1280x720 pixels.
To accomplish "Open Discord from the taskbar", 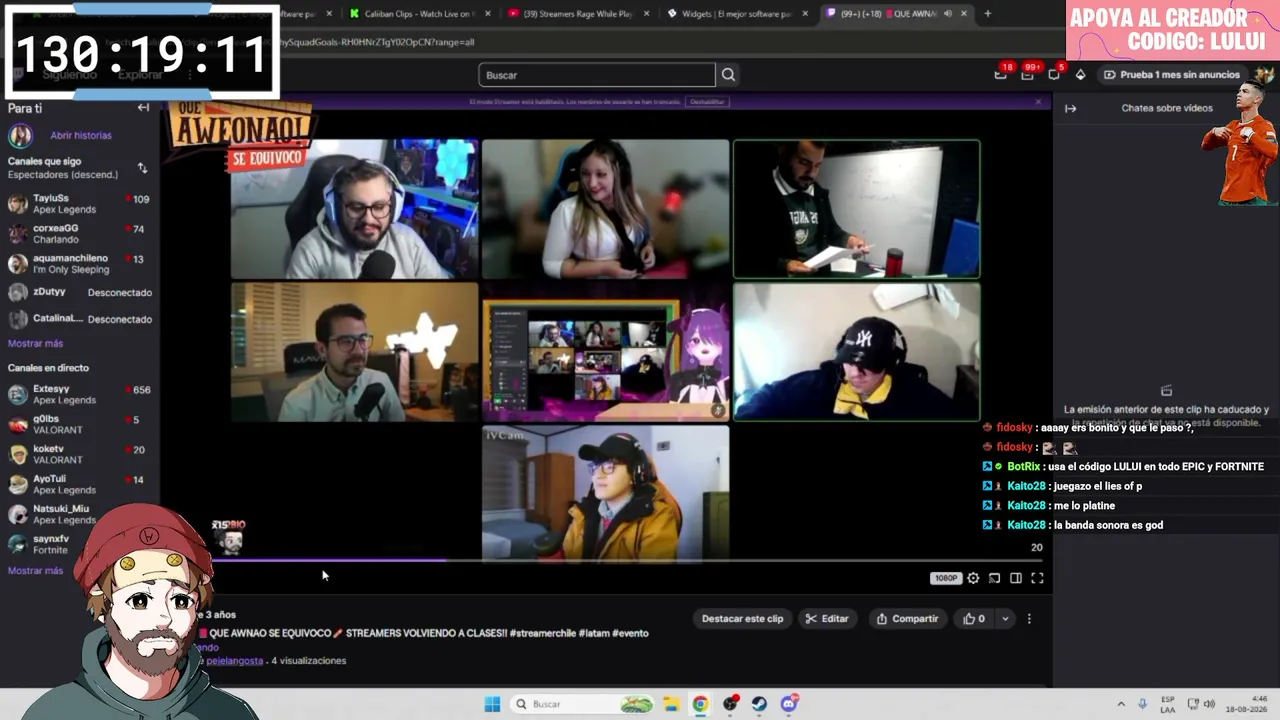I will 789,704.
